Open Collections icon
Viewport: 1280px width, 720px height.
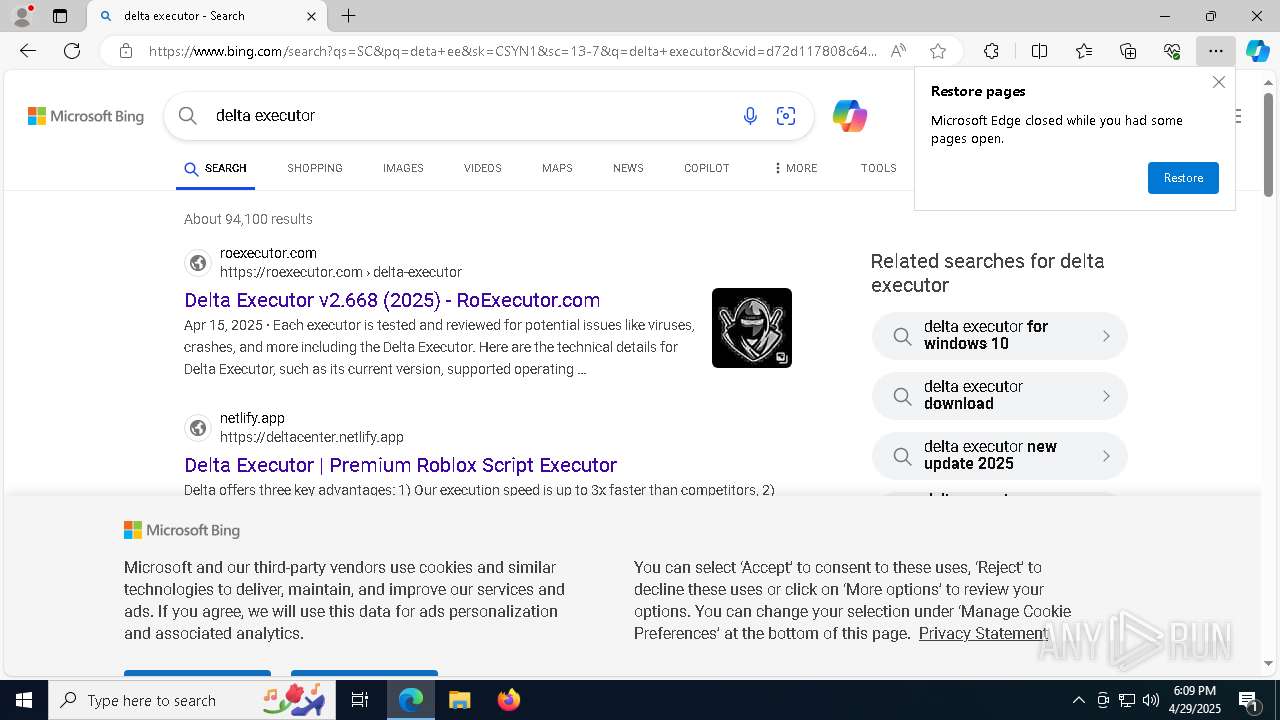[1128, 51]
